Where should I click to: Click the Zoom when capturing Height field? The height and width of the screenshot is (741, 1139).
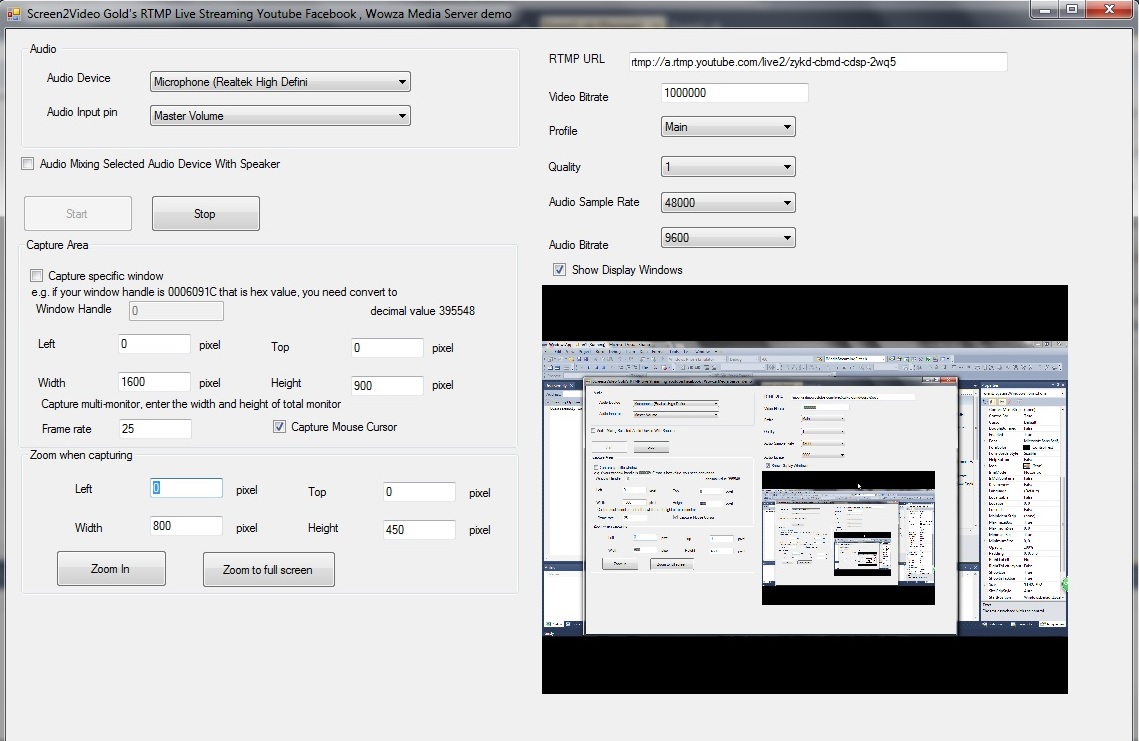(x=419, y=530)
